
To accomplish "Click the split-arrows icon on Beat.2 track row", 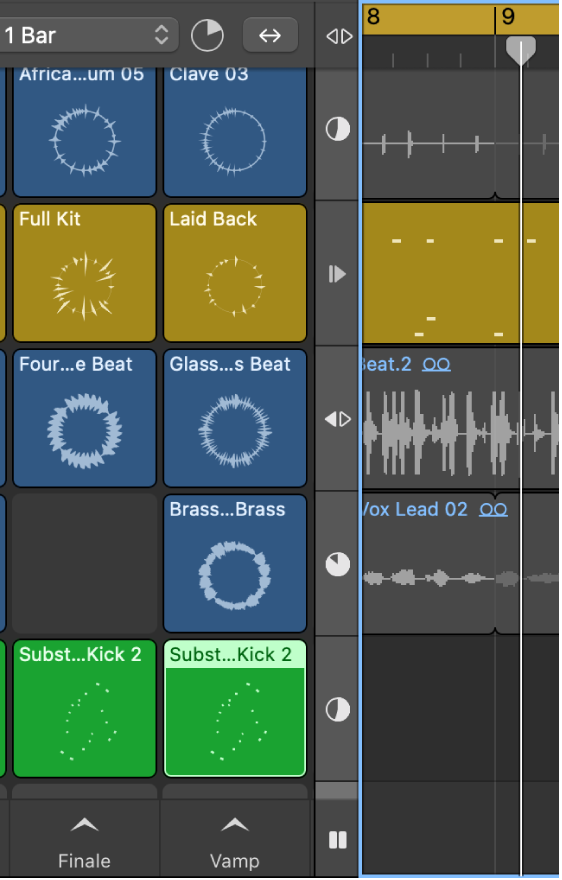I will point(338,419).
